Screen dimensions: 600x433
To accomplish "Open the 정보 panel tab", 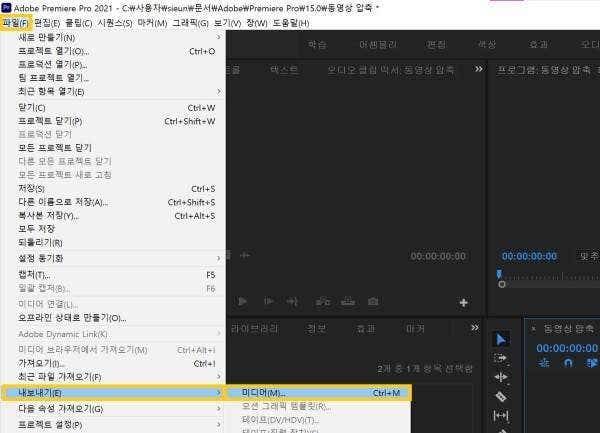I will pyautogui.click(x=316, y=329).
